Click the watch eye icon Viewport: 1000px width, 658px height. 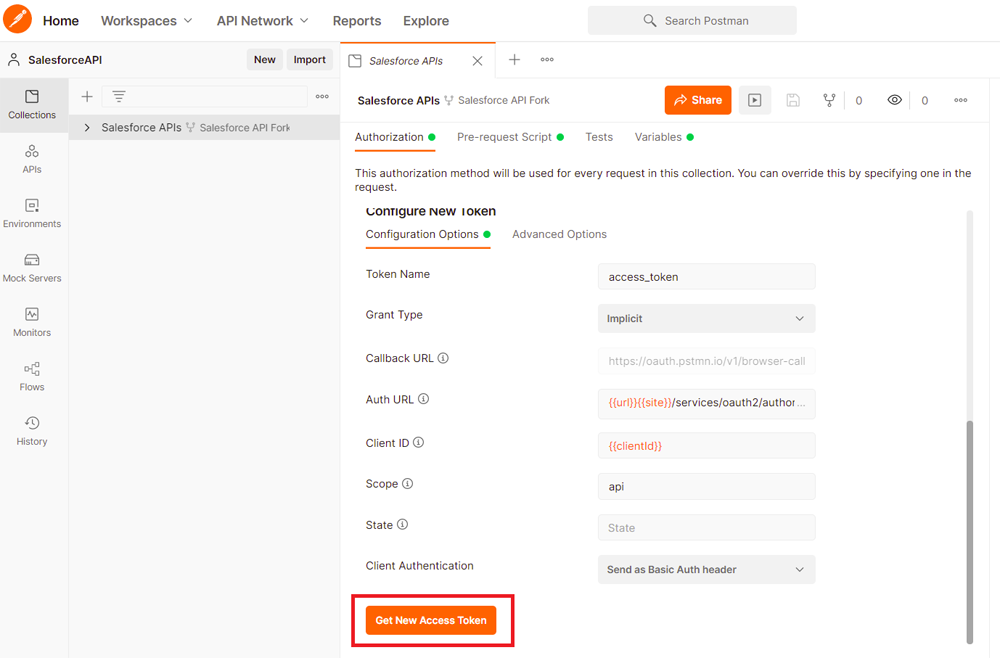894,99
